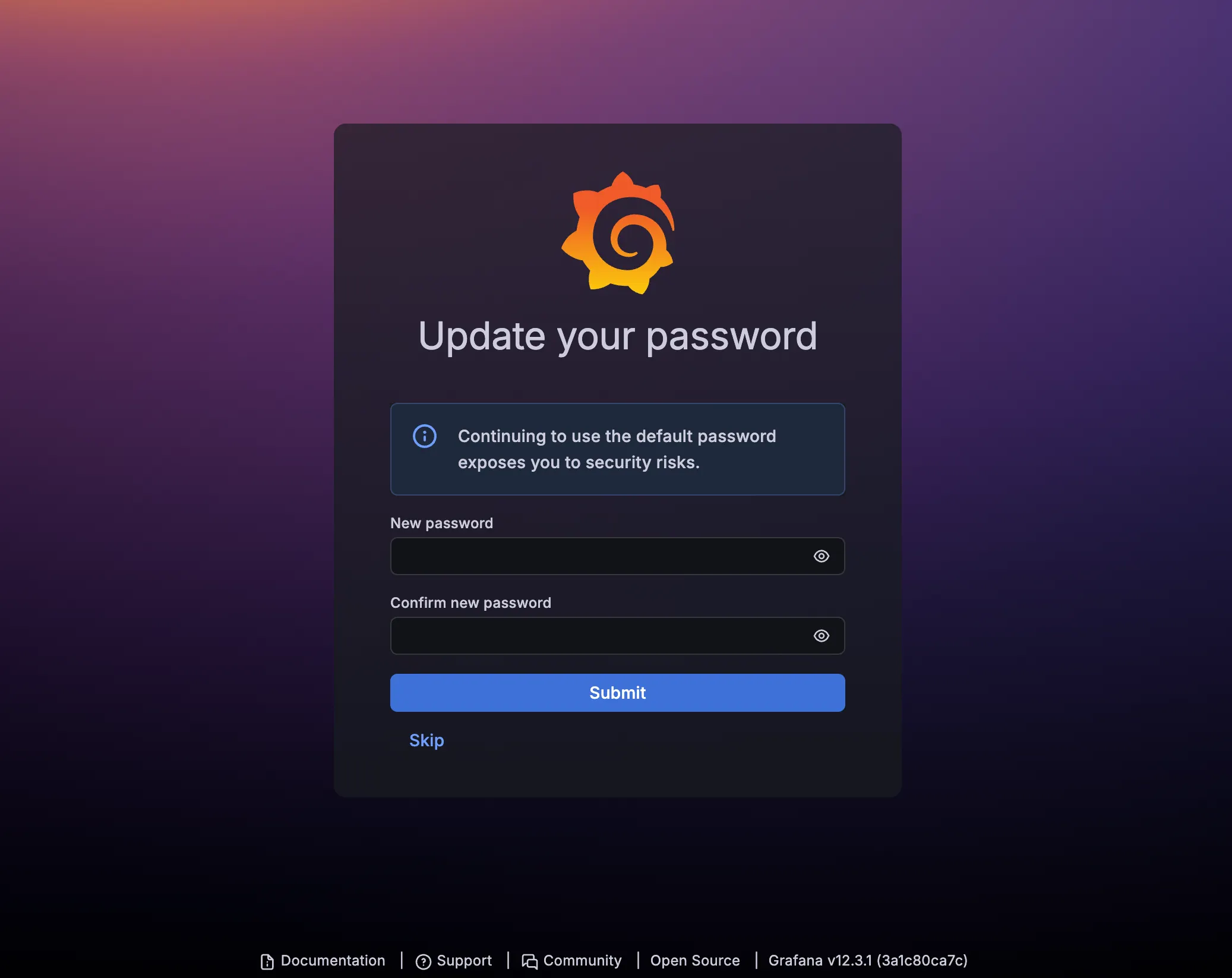Click the Grafana v12.3.1 version link
Image resolution: width=1232 pixels, height=978 pixels.
868,961
